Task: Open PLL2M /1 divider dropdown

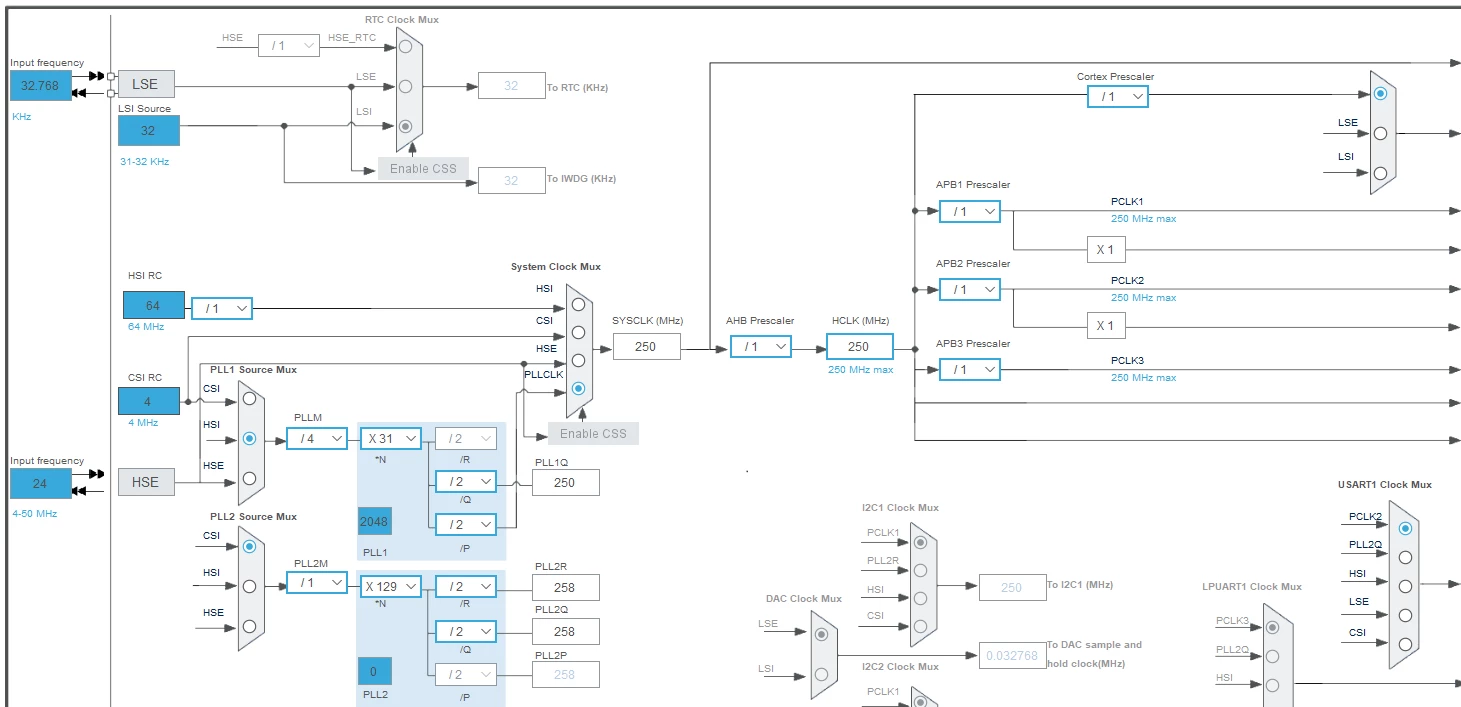Action: tap(317, 583)
